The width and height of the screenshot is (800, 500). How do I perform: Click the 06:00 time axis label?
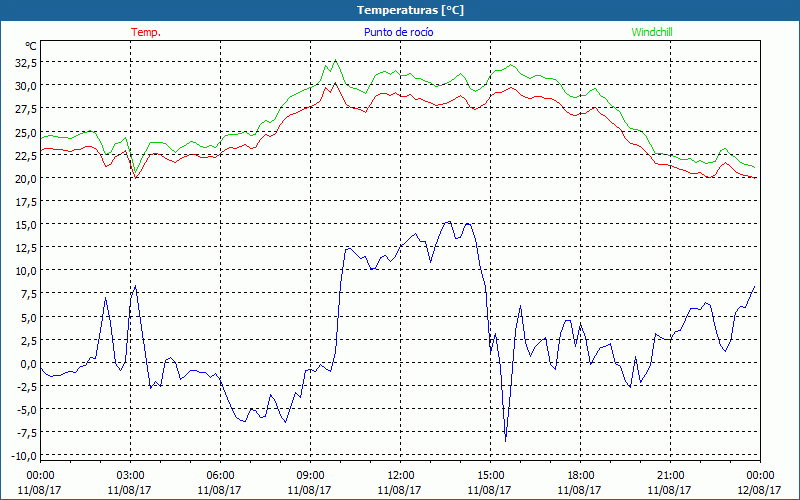220,476
